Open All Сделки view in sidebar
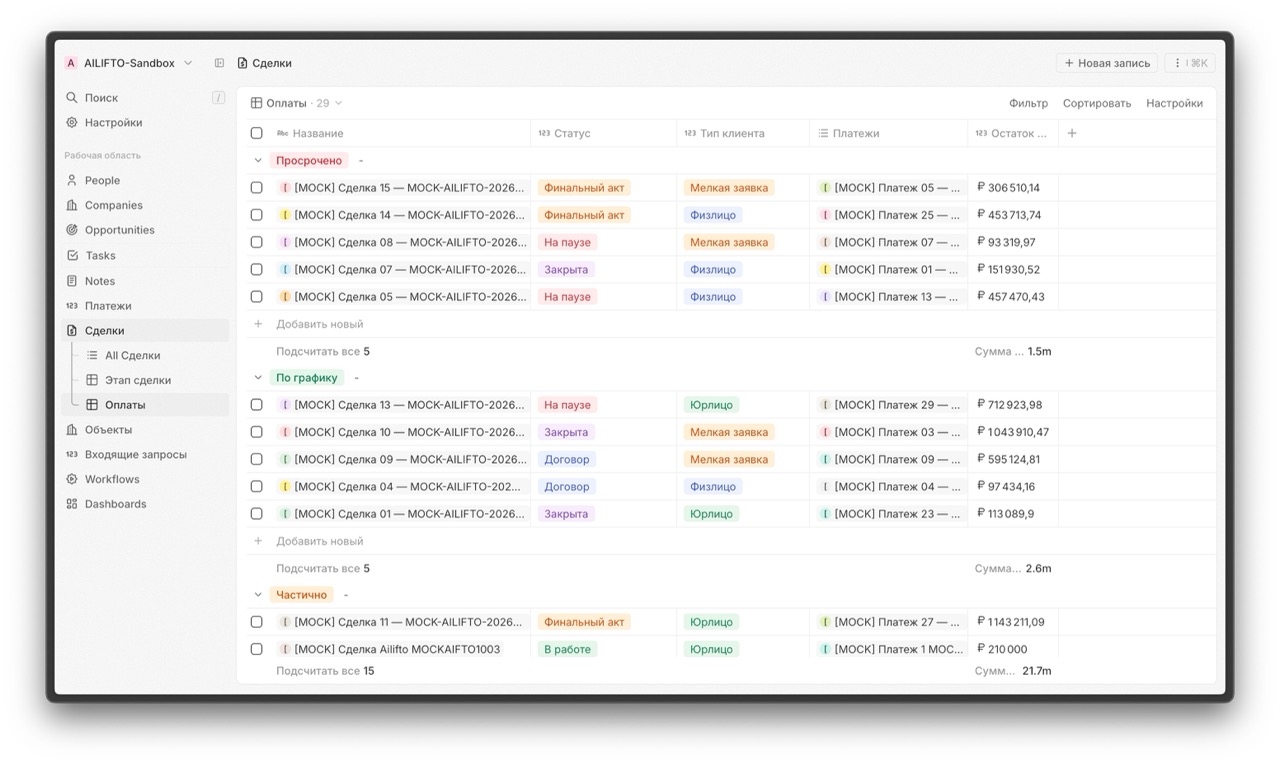The height and width of the screenshot is (763, 1280). [x=132, y=356]
